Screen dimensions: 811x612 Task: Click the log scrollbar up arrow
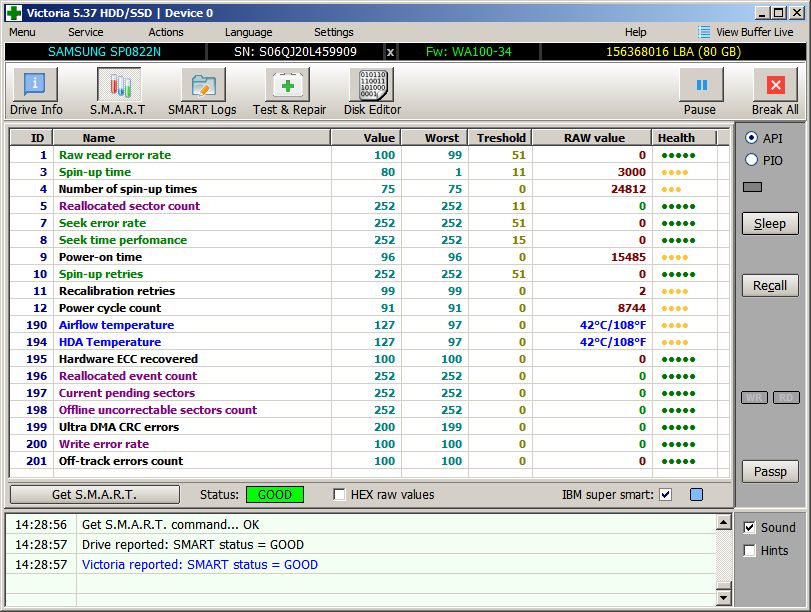pyautogui.click(x=724, y=522)
